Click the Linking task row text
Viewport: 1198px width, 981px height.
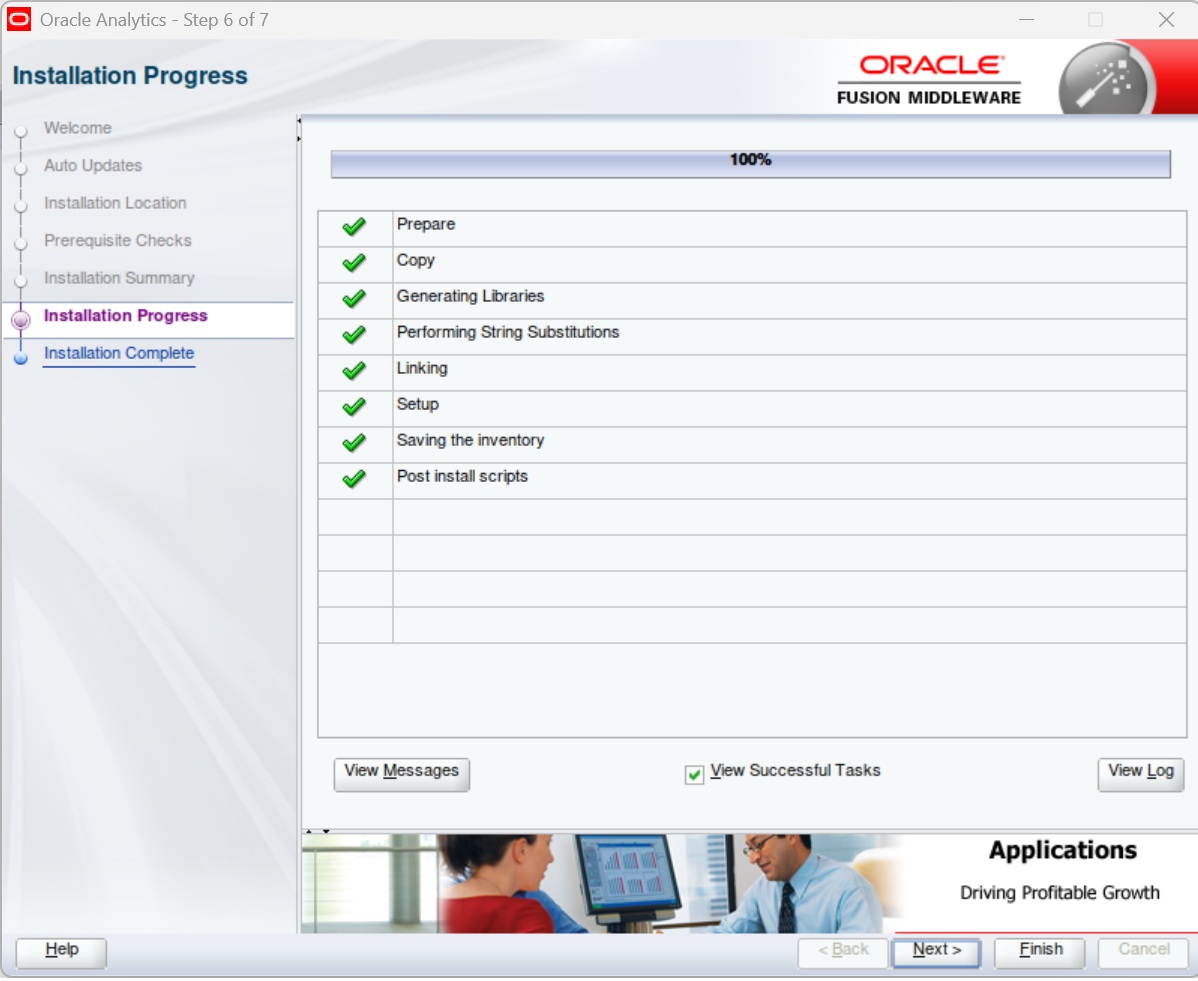point(422,368)
